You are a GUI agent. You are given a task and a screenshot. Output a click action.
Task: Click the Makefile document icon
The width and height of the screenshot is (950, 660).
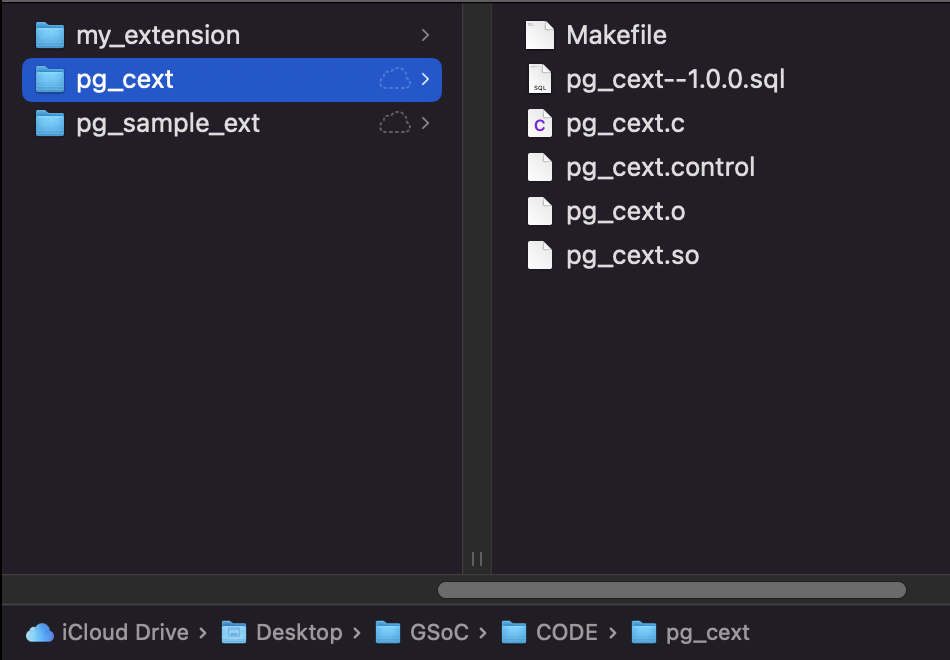(x=540, y=35)
